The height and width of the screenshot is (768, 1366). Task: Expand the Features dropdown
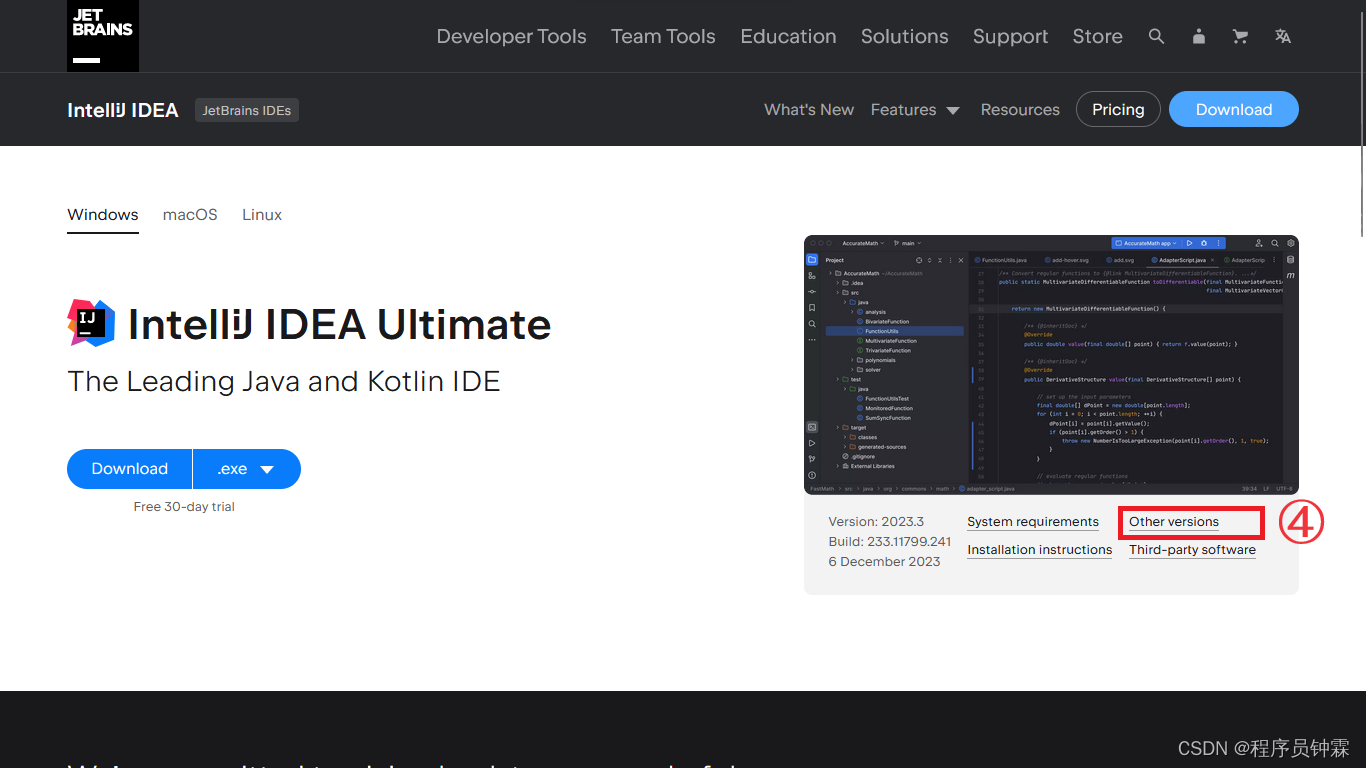coord(915,110)
